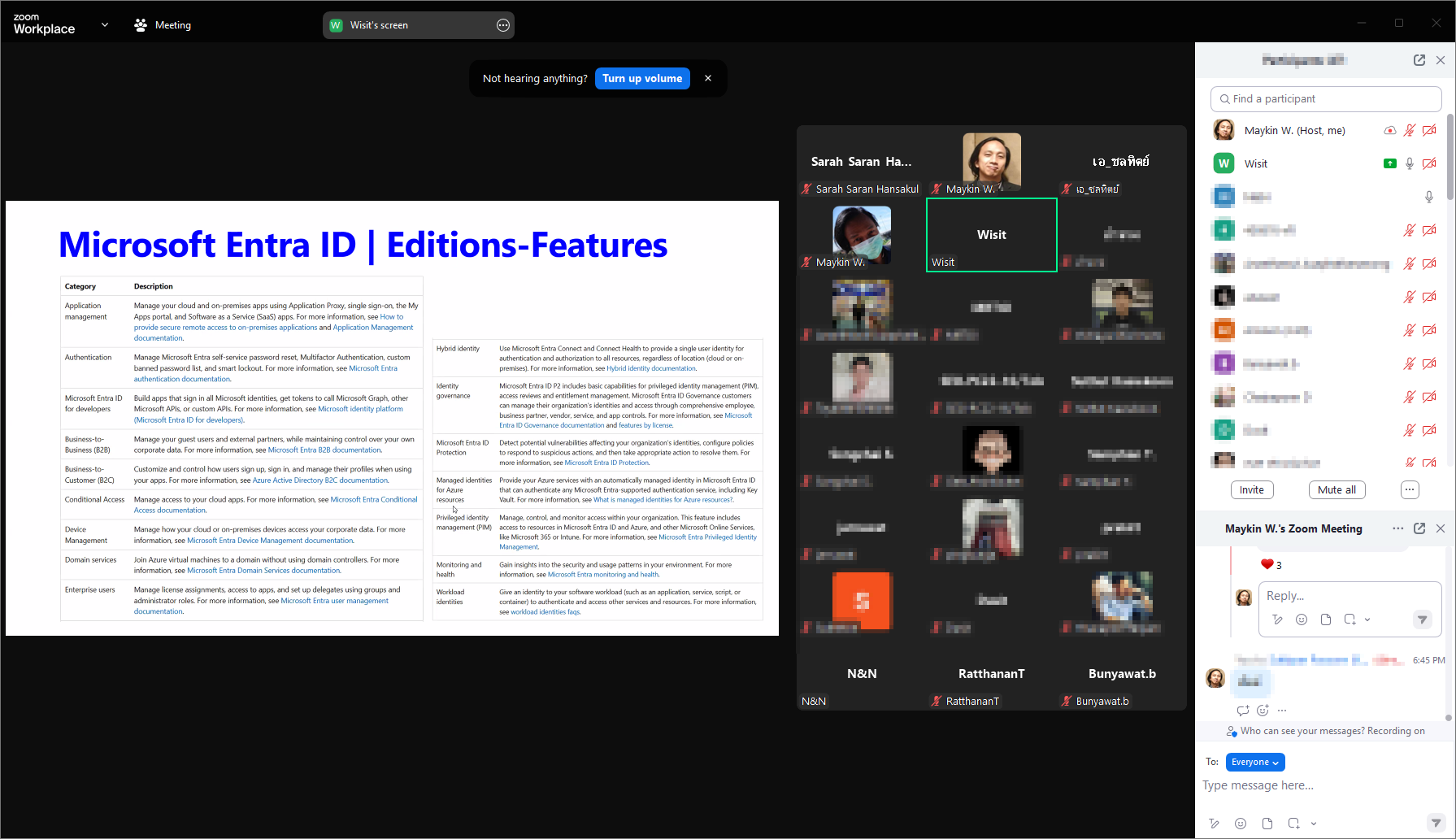Click Turn up volume button
Viewport: 1456px width, 839px height.
642,78
